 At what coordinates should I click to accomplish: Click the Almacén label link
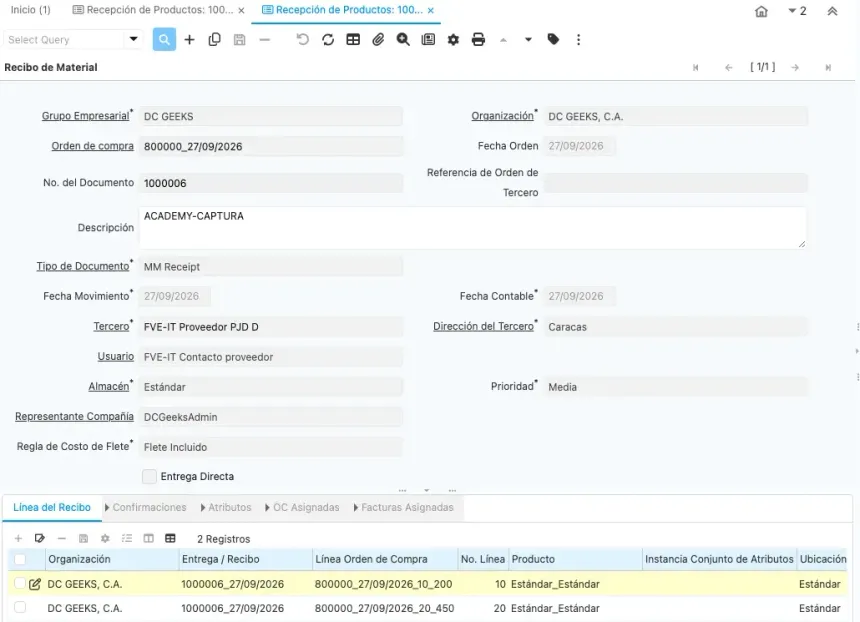(x=109, y=387)
